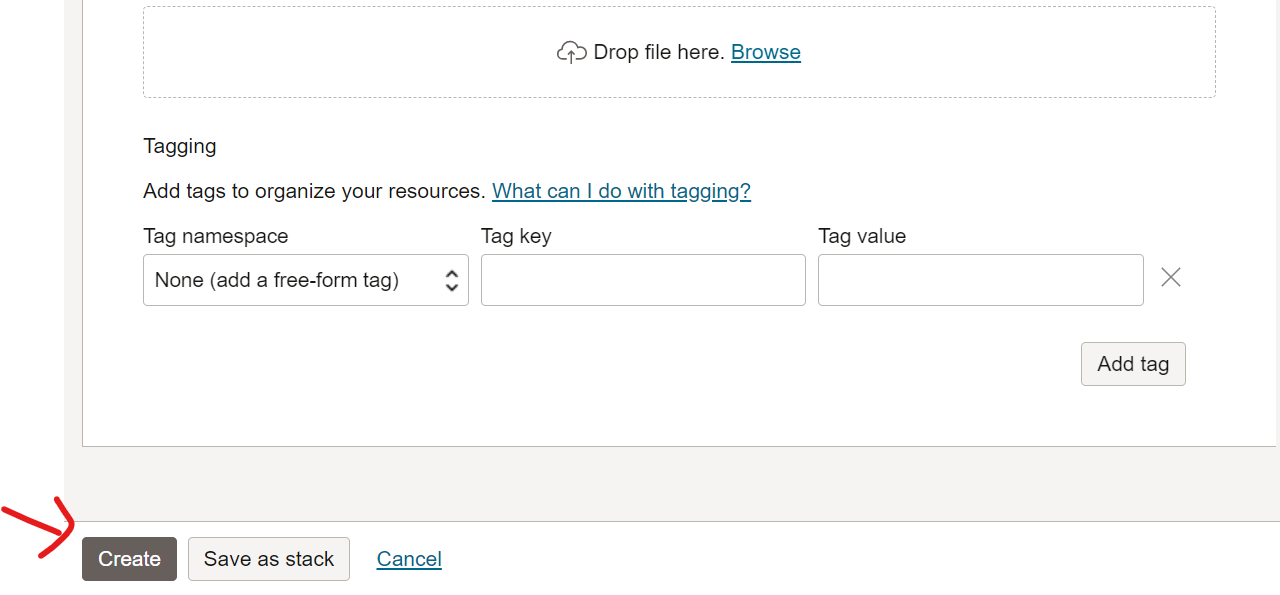The image size is (1280, 595).
Task: Open the Tag namespace dropdown
Action: coord(306,280)
